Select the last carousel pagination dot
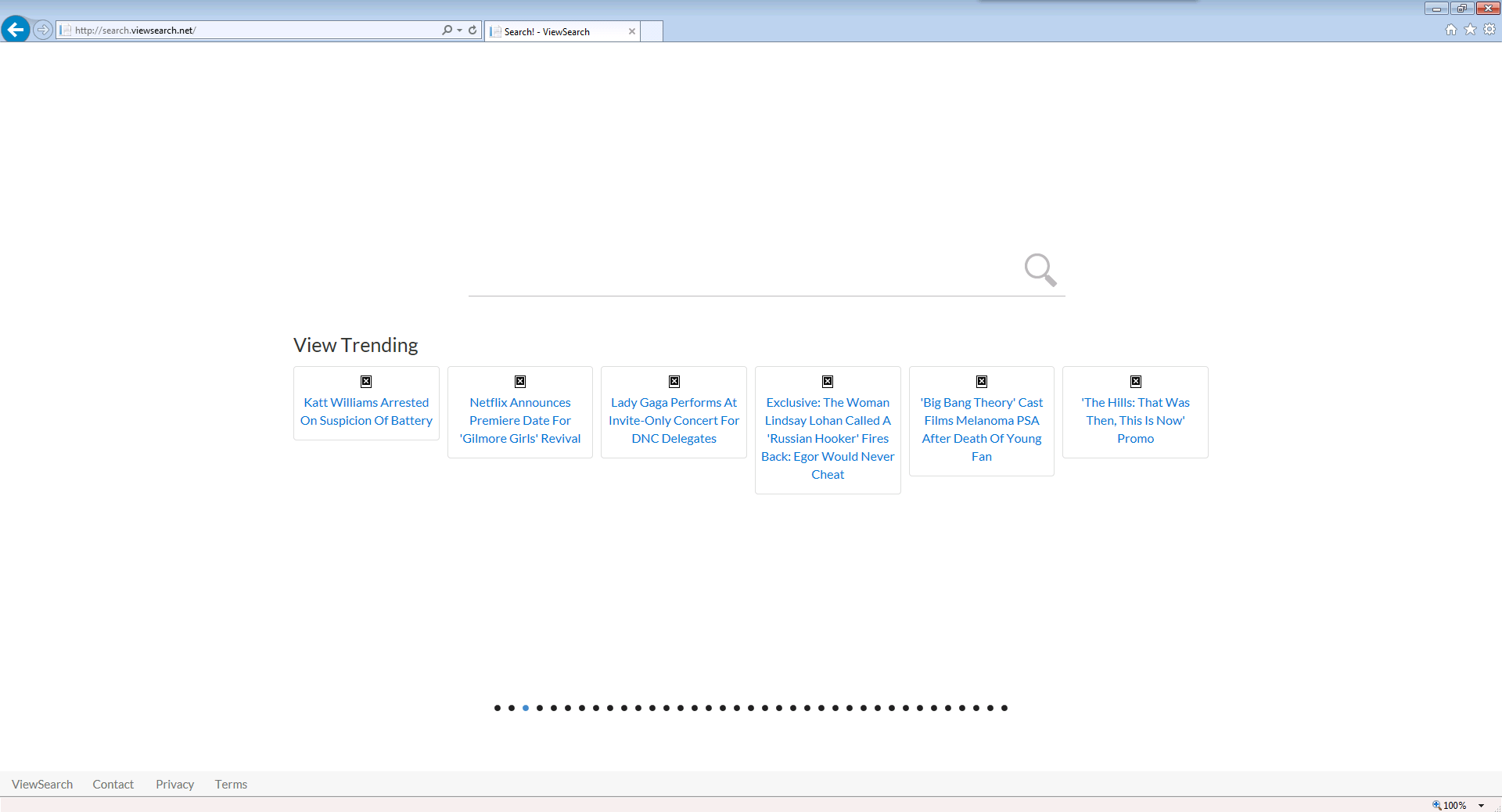 pos(1004,708)
